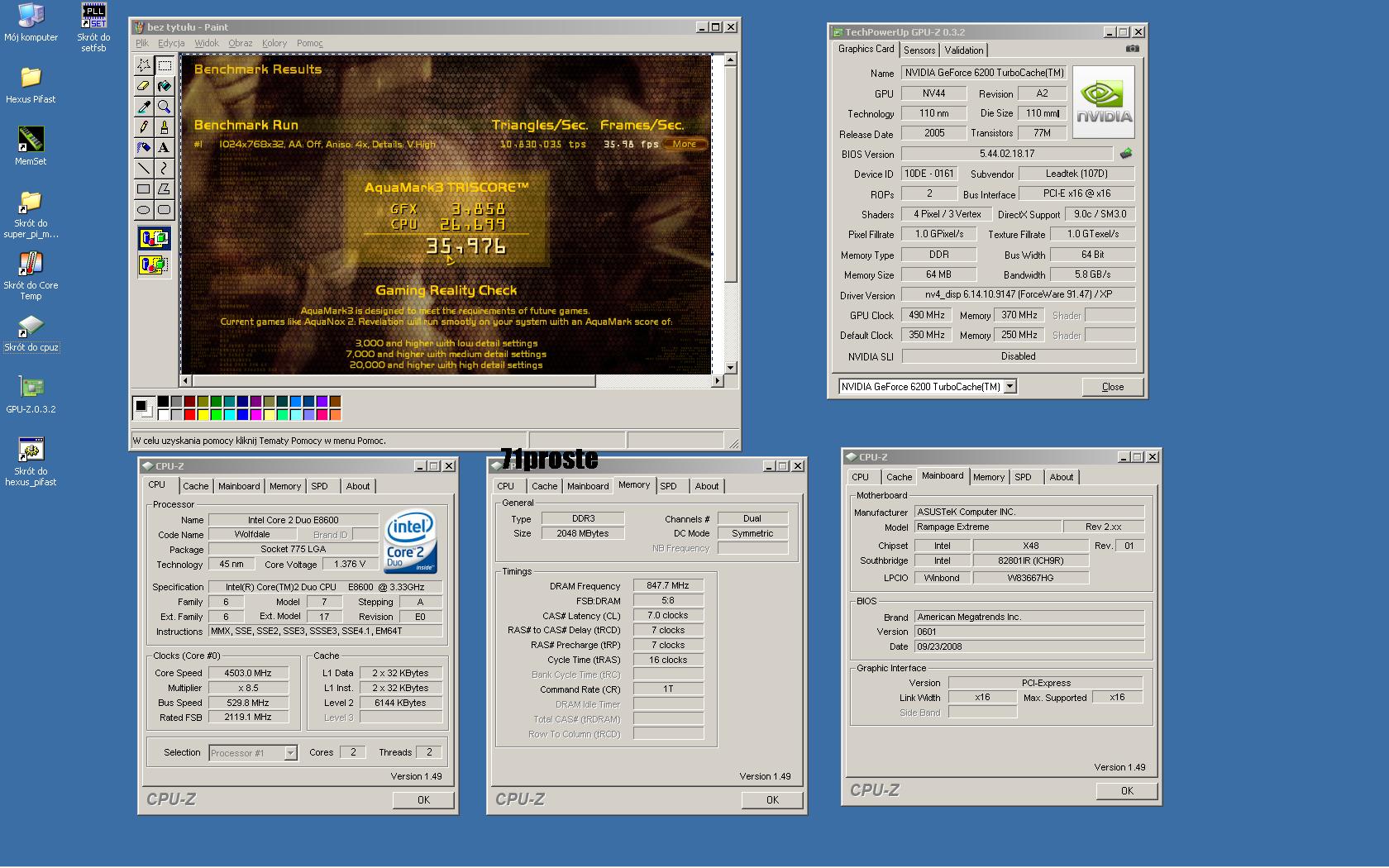1389x868 pixels.
Task: Activate the Magnifier tool in Paint
Action: 165,106
